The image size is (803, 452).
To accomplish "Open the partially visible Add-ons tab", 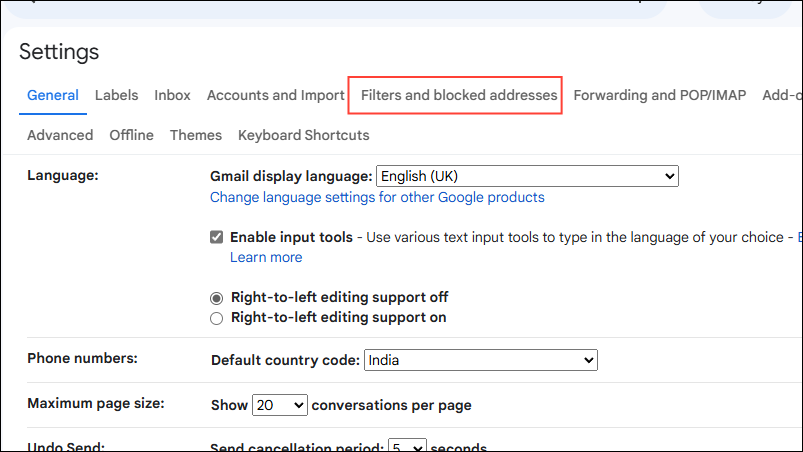I will click(x=782, y=95).
